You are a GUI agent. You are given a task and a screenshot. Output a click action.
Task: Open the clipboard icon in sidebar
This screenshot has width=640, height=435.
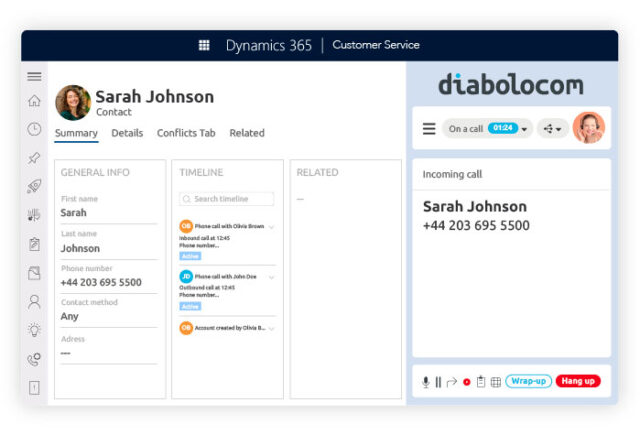(34, 244)
